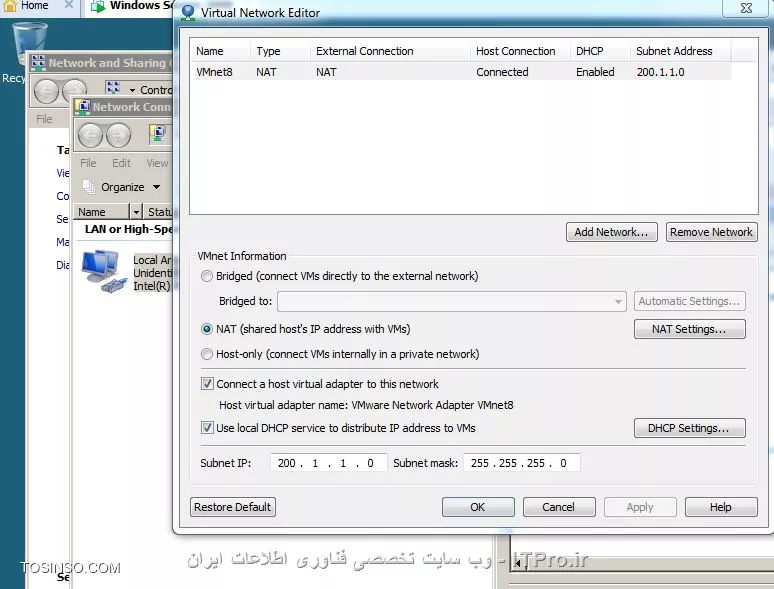This screenshot has width=774, height=589.
Task: Click the Help button
Action: click(721, 507)
